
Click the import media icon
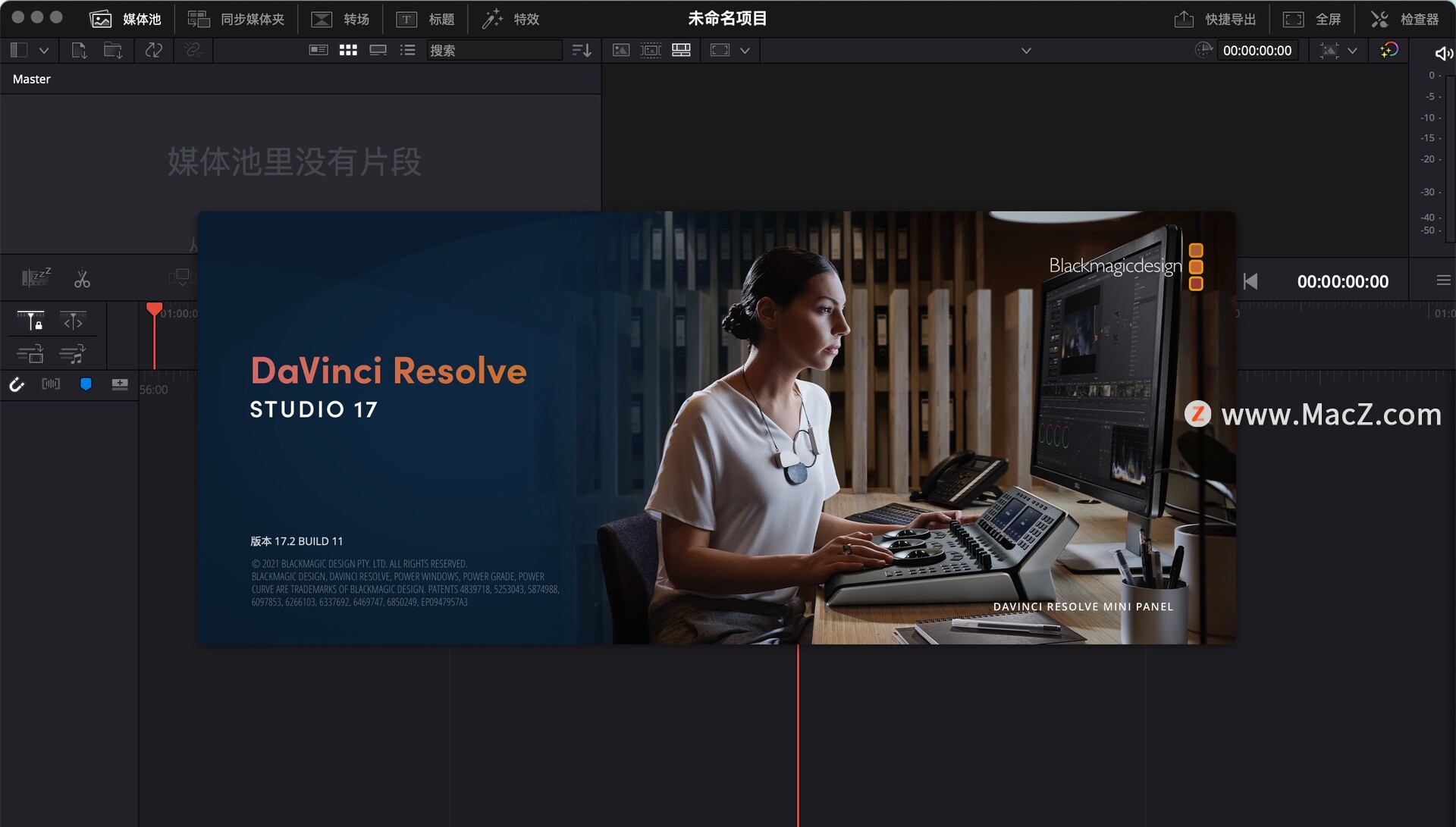click(79, 50)
